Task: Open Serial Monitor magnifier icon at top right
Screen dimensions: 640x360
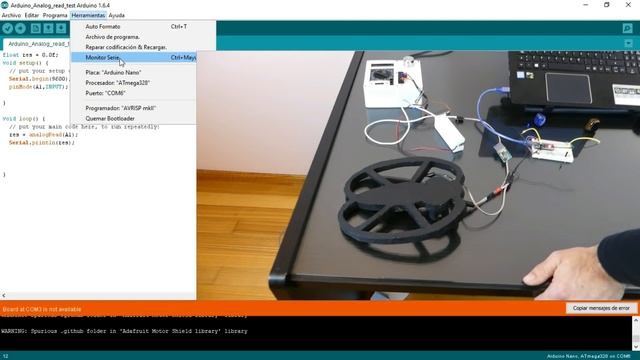Action: [x=627, y=28]
